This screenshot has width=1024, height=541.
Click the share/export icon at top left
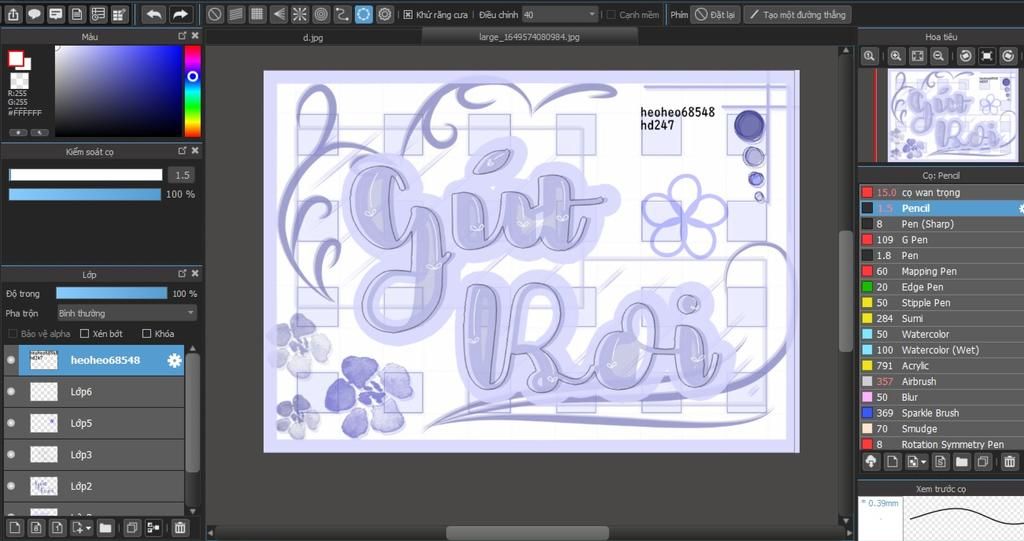pos(13,14)
